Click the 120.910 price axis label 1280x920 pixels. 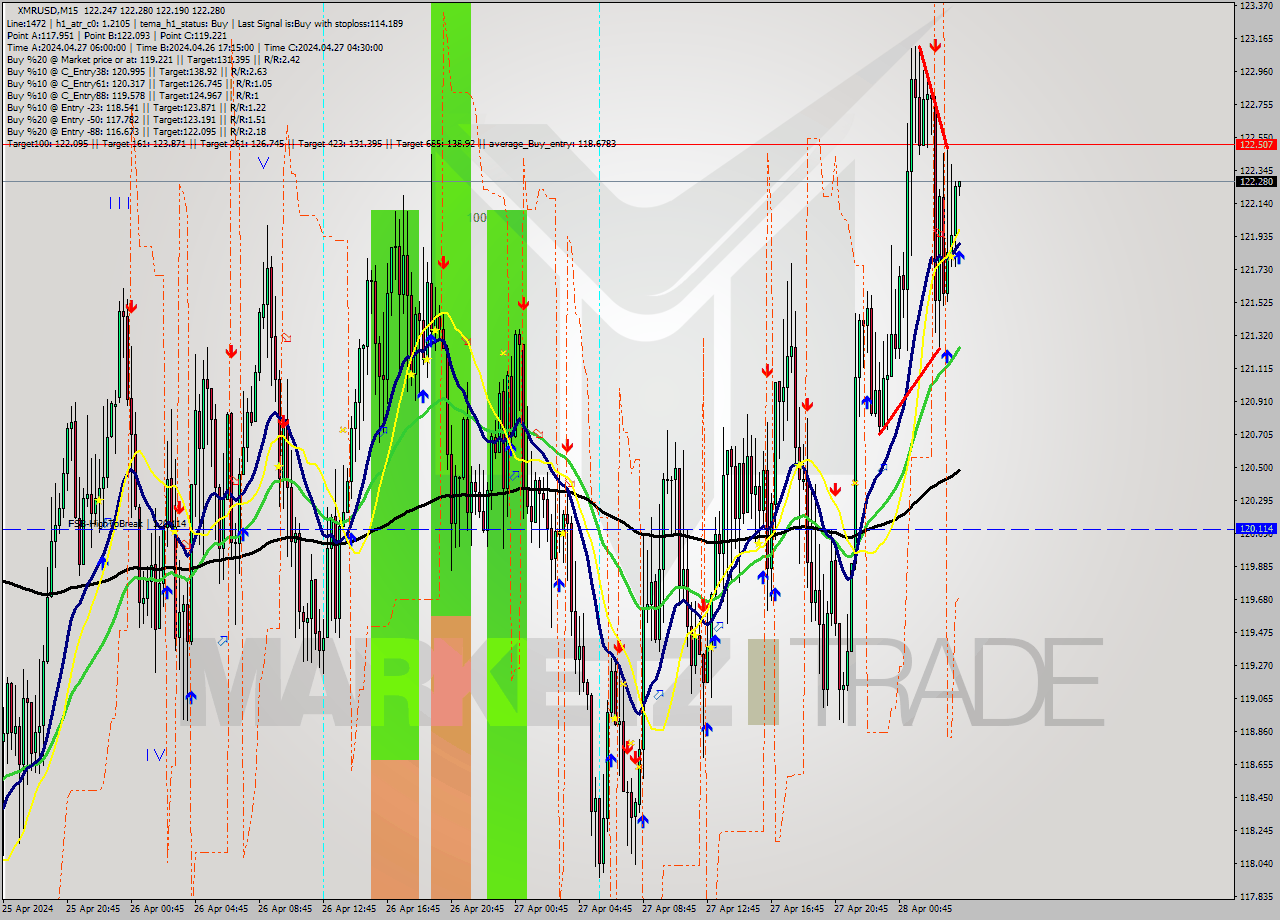coord(1256,401)
